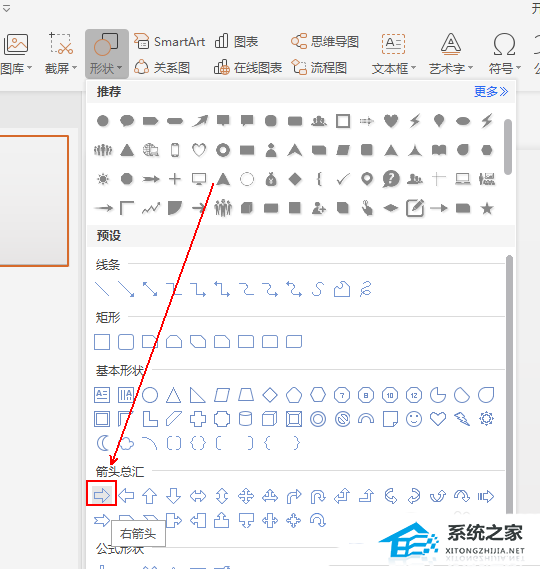540x569 pixels.
Task: Select the rounded rectangle shape under 矩形
Action: click(x=126, y=342)
